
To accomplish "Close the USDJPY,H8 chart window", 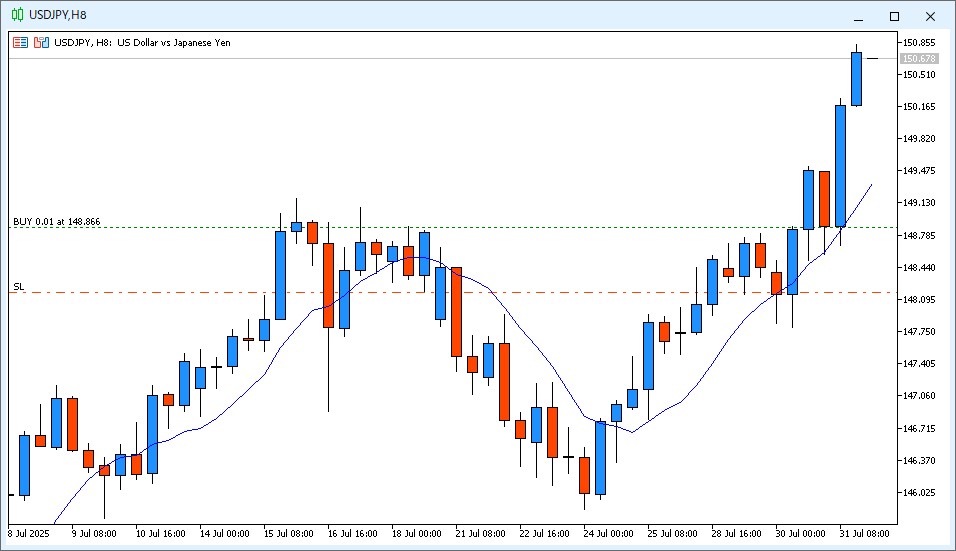I will click(930, 16).
